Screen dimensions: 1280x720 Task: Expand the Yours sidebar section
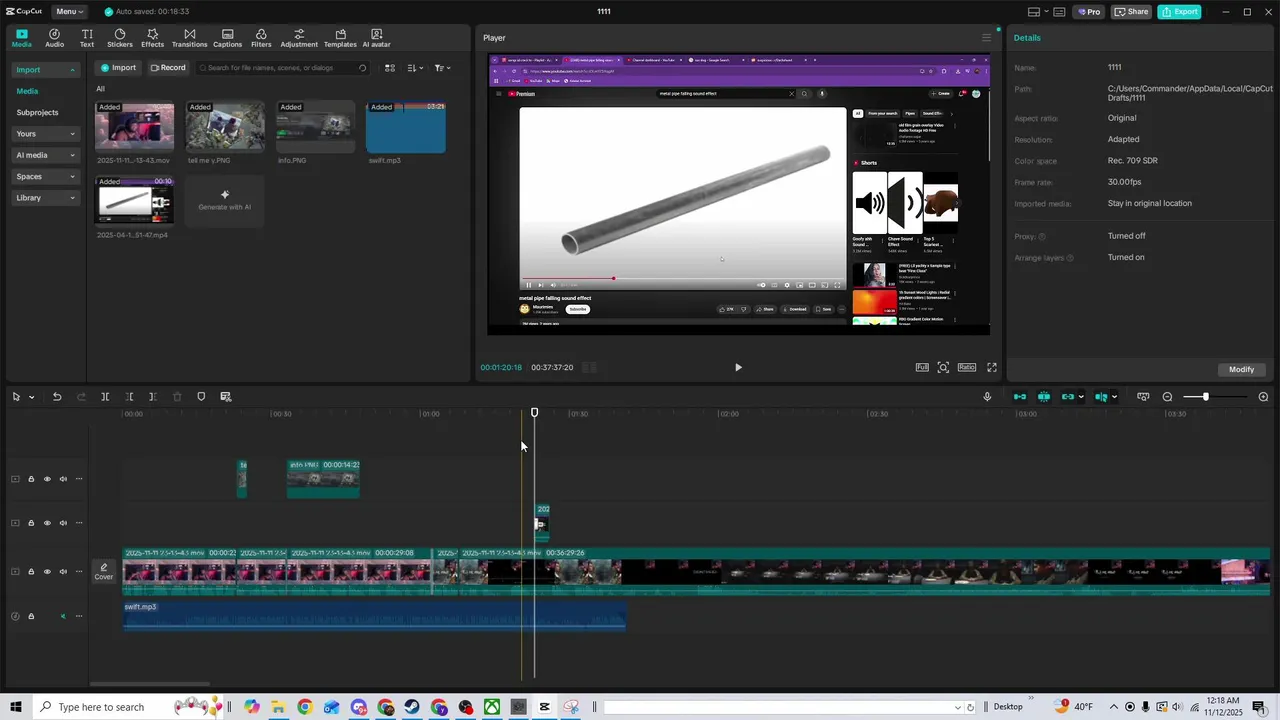(x=46, y=134)
